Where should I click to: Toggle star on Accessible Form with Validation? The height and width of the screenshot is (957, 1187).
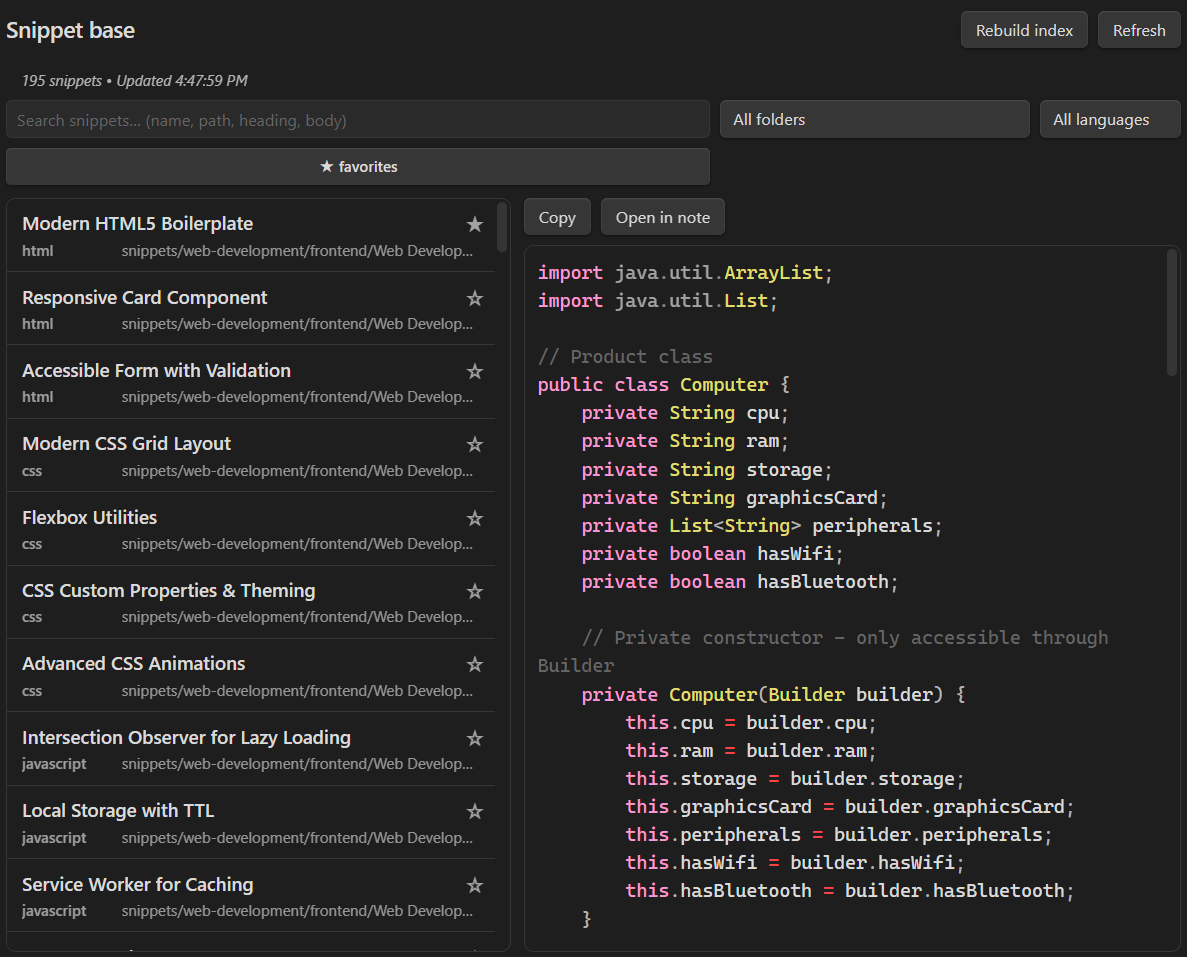coord(475,371)
